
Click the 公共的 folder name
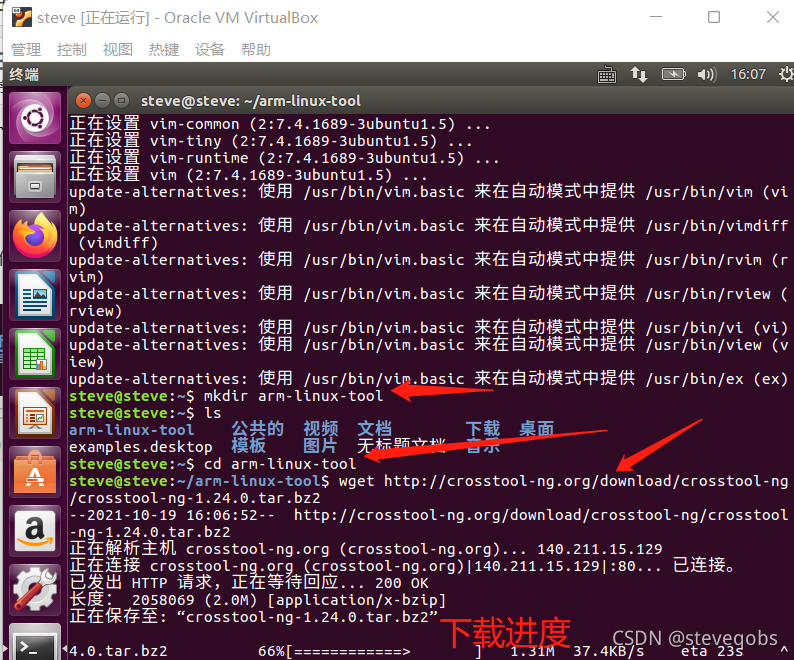pos(258,429)
